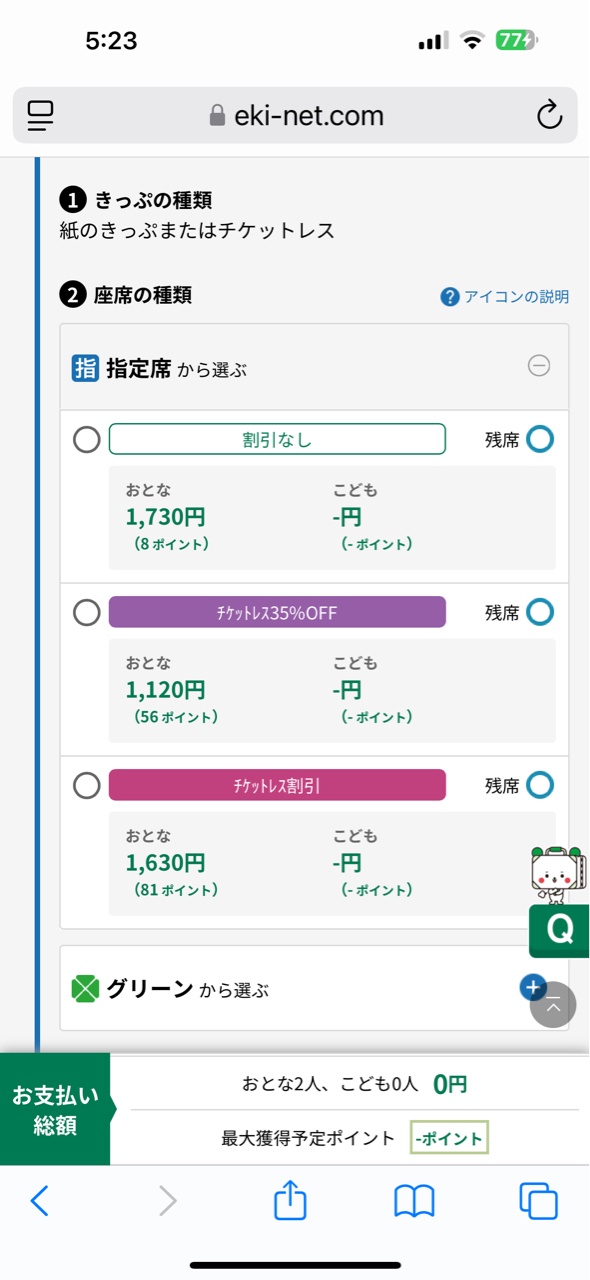Select the 割引なし radio button

[x=87, y=439]
